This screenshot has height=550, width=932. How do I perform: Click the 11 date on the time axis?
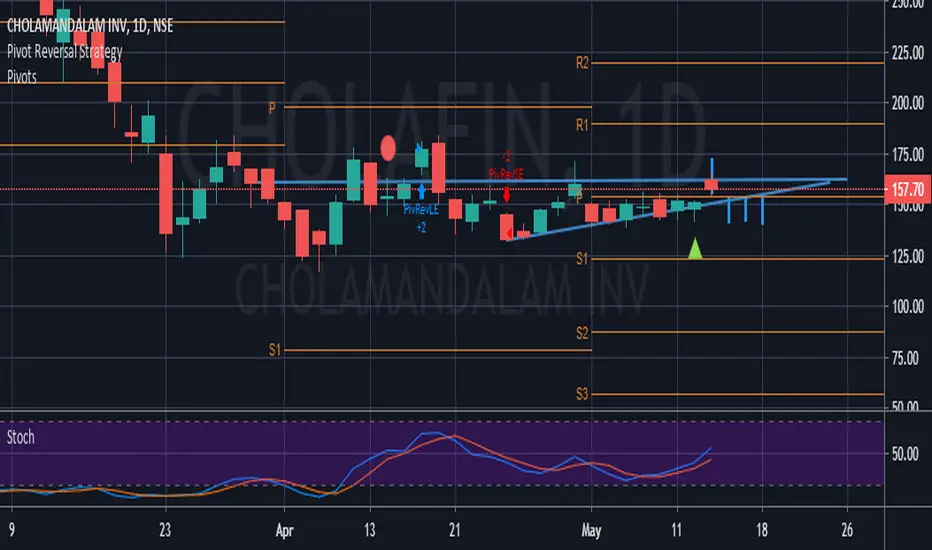click(x=676, y=529)
